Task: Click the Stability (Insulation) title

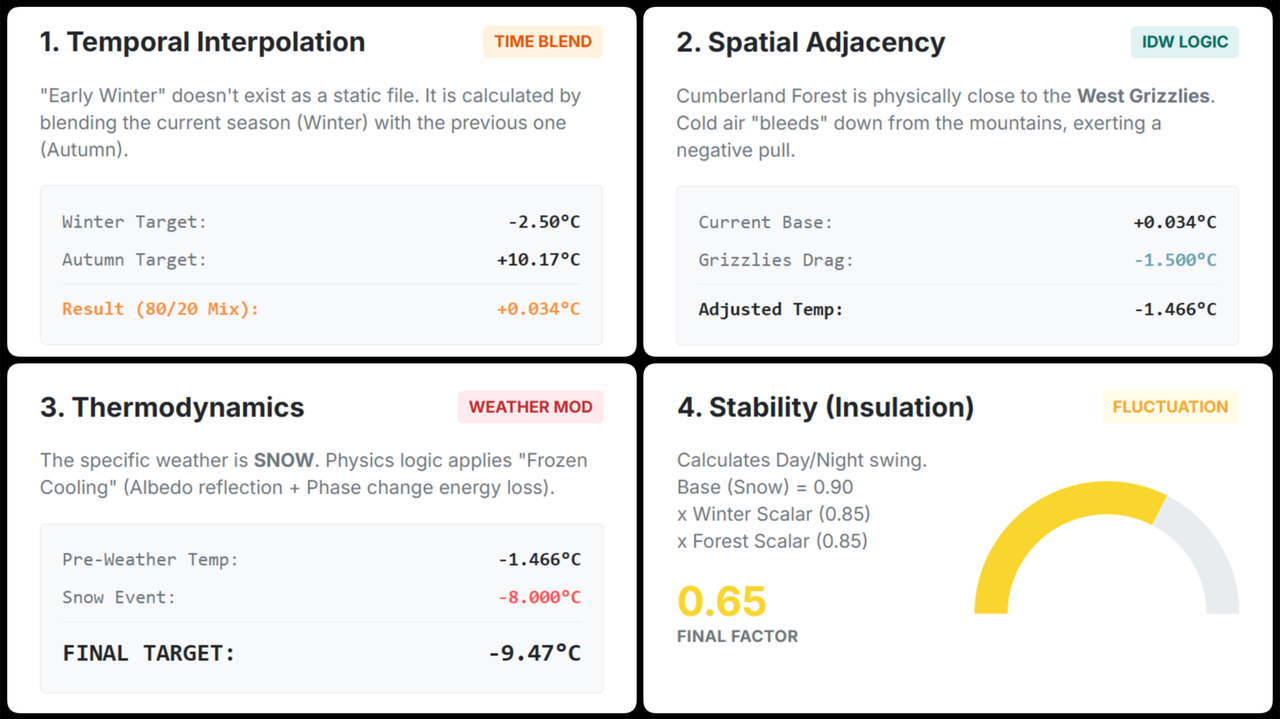Action: pos(825,407)
